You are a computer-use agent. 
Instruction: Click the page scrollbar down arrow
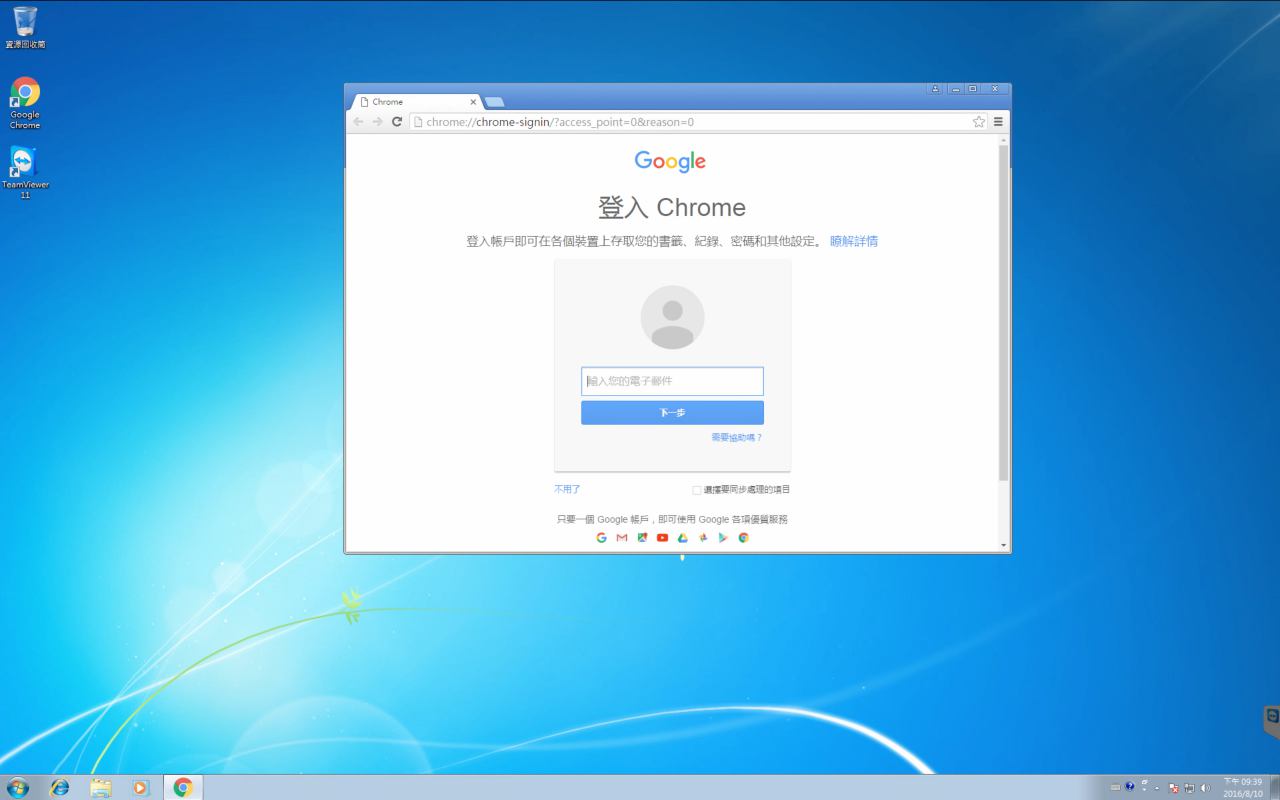pyautogui.click(x=1004, y=546)
